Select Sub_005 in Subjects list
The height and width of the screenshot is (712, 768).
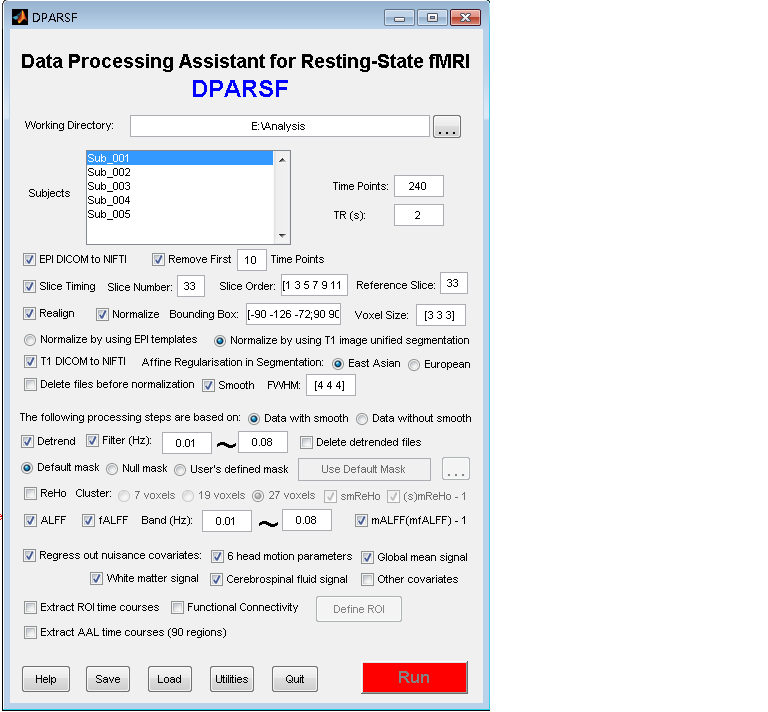click(179, 214)
